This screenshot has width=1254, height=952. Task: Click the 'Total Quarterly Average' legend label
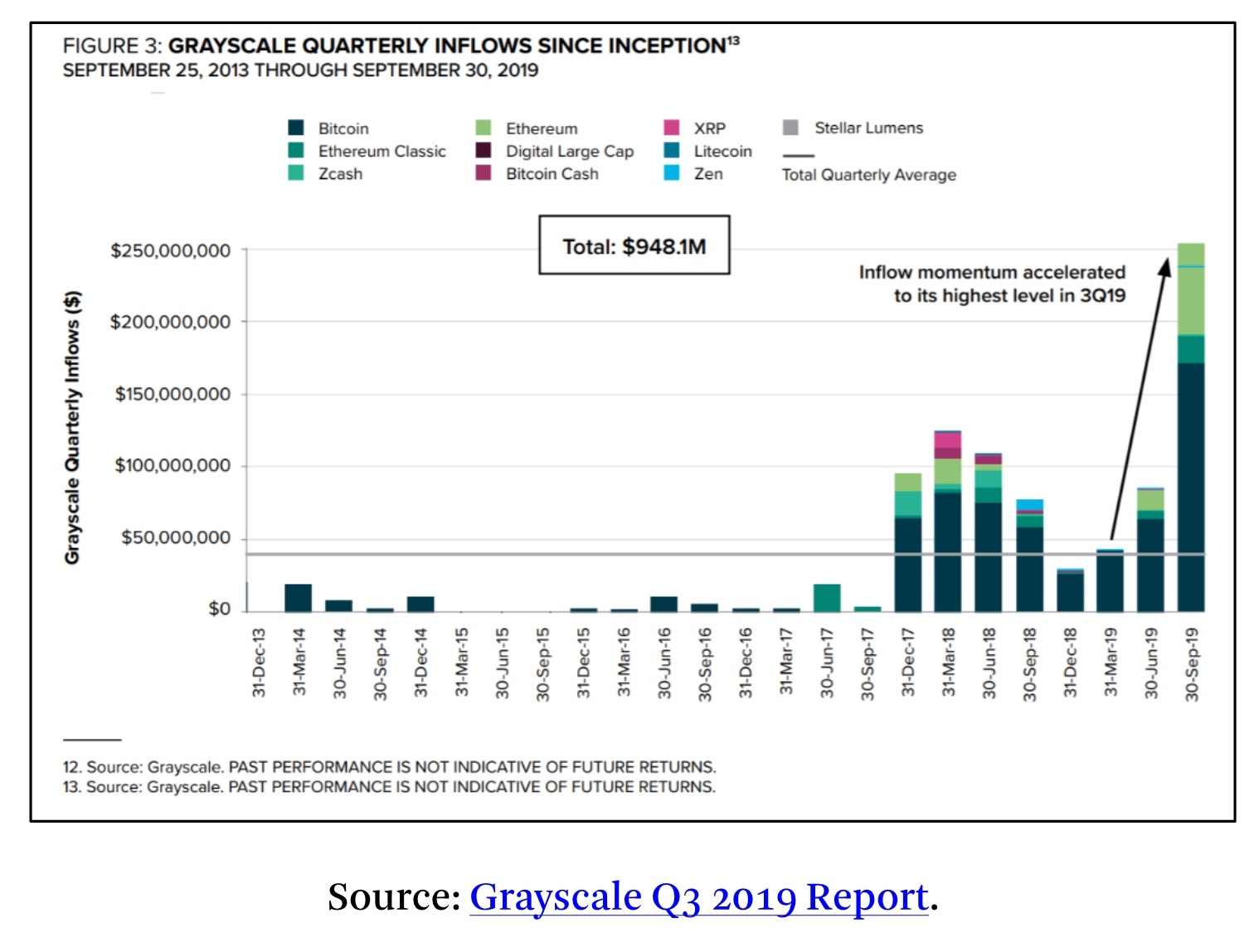tap(868, 175)
